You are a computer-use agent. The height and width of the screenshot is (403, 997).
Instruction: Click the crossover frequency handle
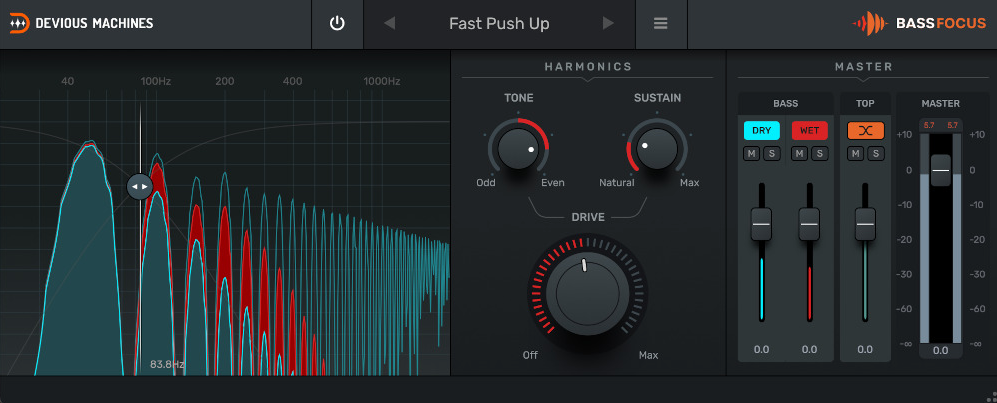[x=140, y=187]
